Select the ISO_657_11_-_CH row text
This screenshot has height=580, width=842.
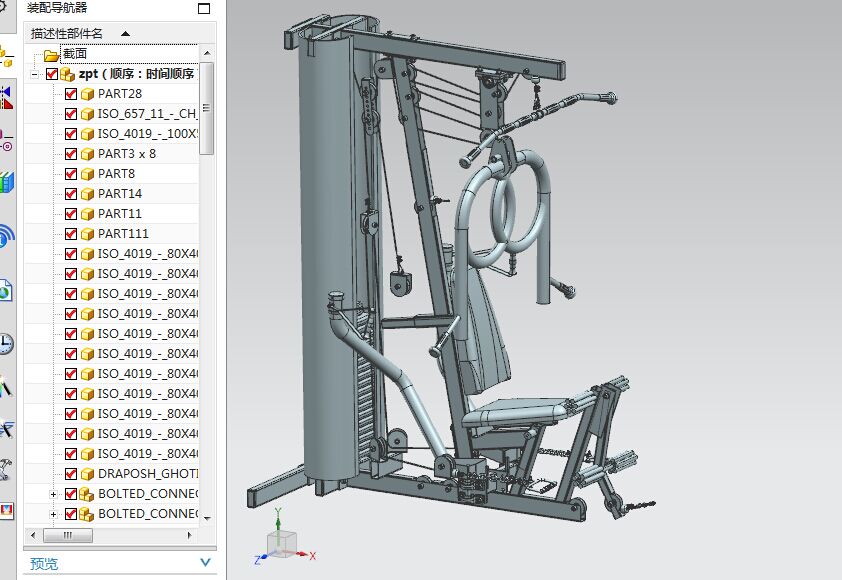147,114
